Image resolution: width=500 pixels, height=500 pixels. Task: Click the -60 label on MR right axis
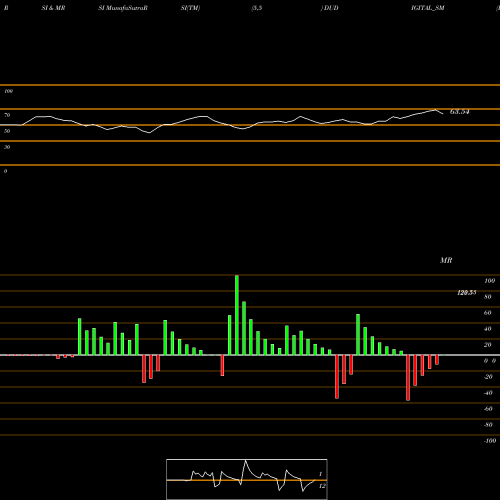click(488, 409)
